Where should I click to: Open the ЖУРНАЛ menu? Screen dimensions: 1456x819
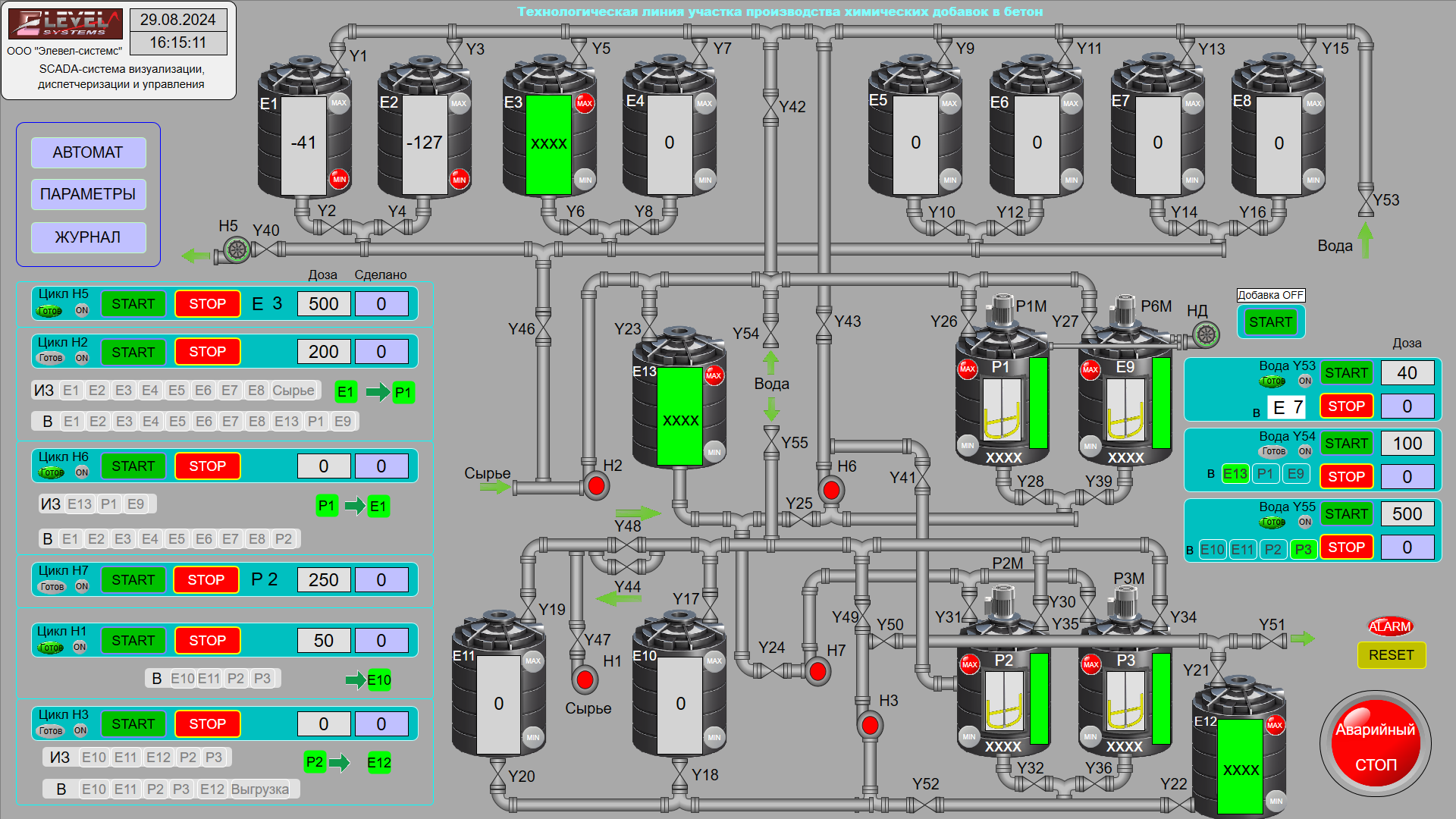(88, 237)
